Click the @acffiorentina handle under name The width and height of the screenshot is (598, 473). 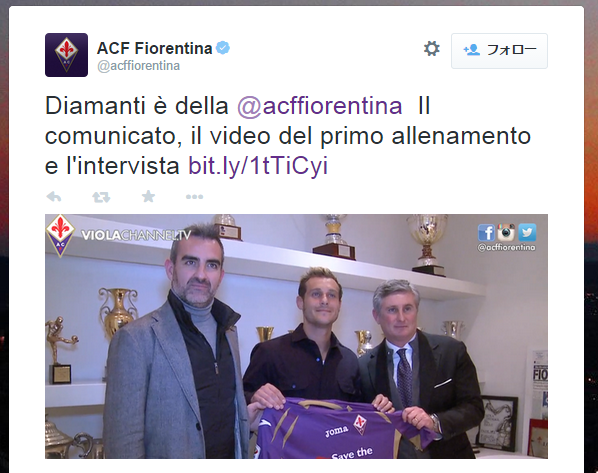pos(138,66)
